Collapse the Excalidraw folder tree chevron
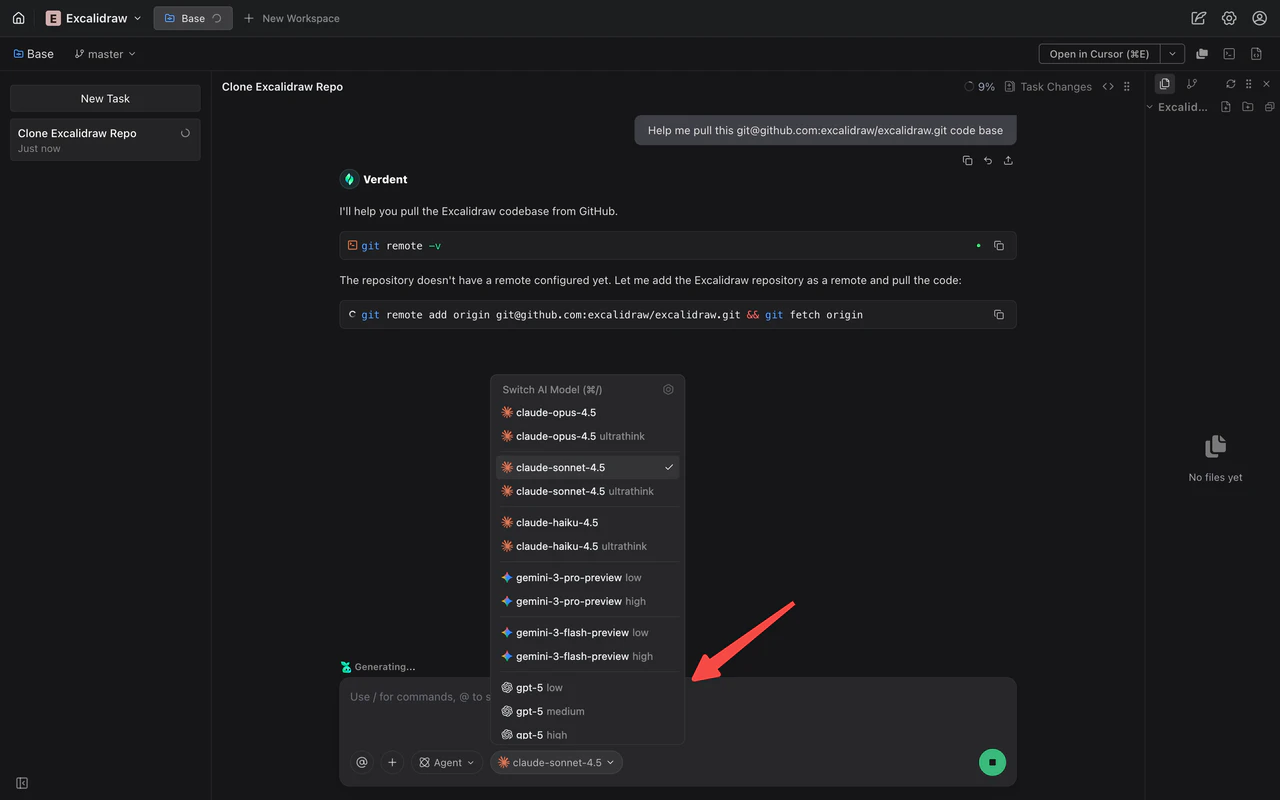 click(1150, 107)
